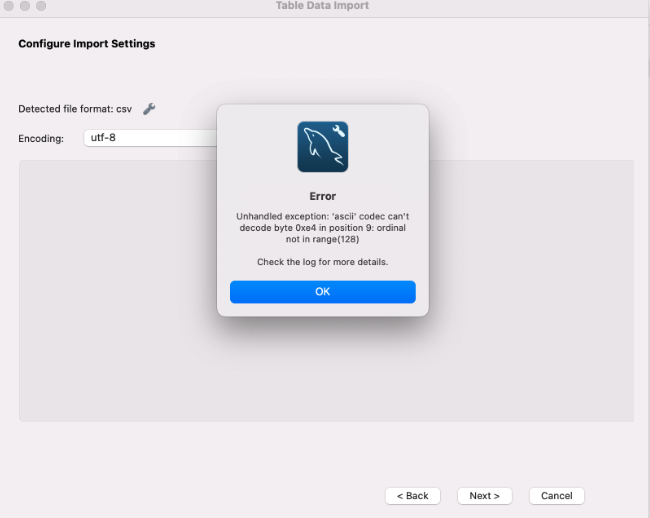The height and width of the screenshot is (518, 650).
Task: Click the MySQL Workbench dolphin icon in the dialog
Action: 323,147
